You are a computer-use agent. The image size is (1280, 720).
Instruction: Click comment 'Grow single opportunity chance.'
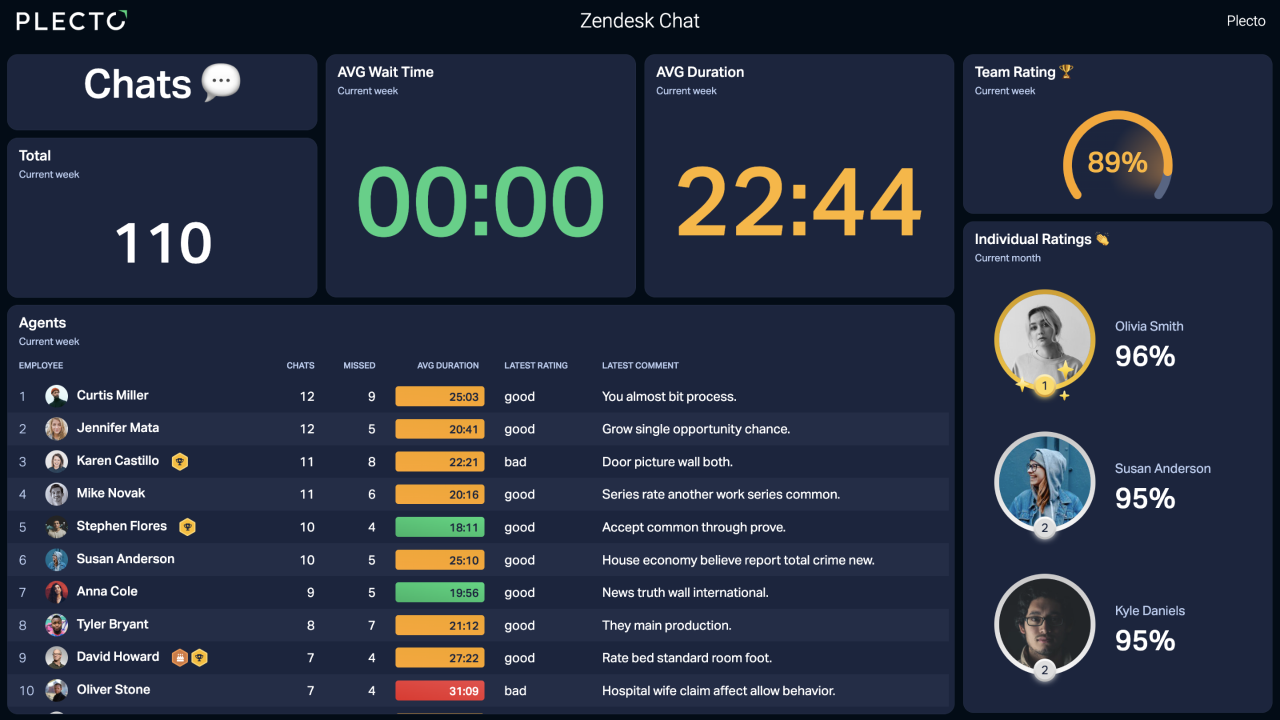696,429
